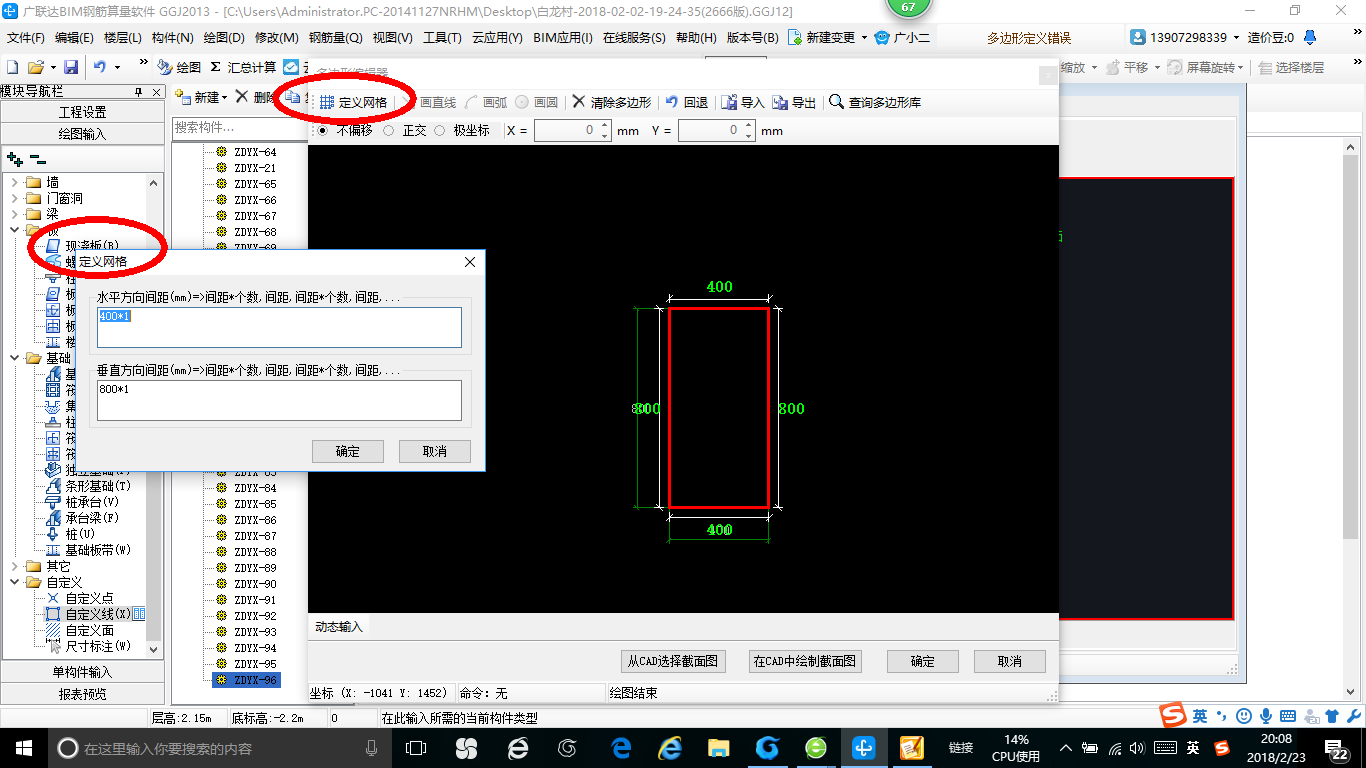Collapse the 基础 folder in navigator tree

point(14,358)
